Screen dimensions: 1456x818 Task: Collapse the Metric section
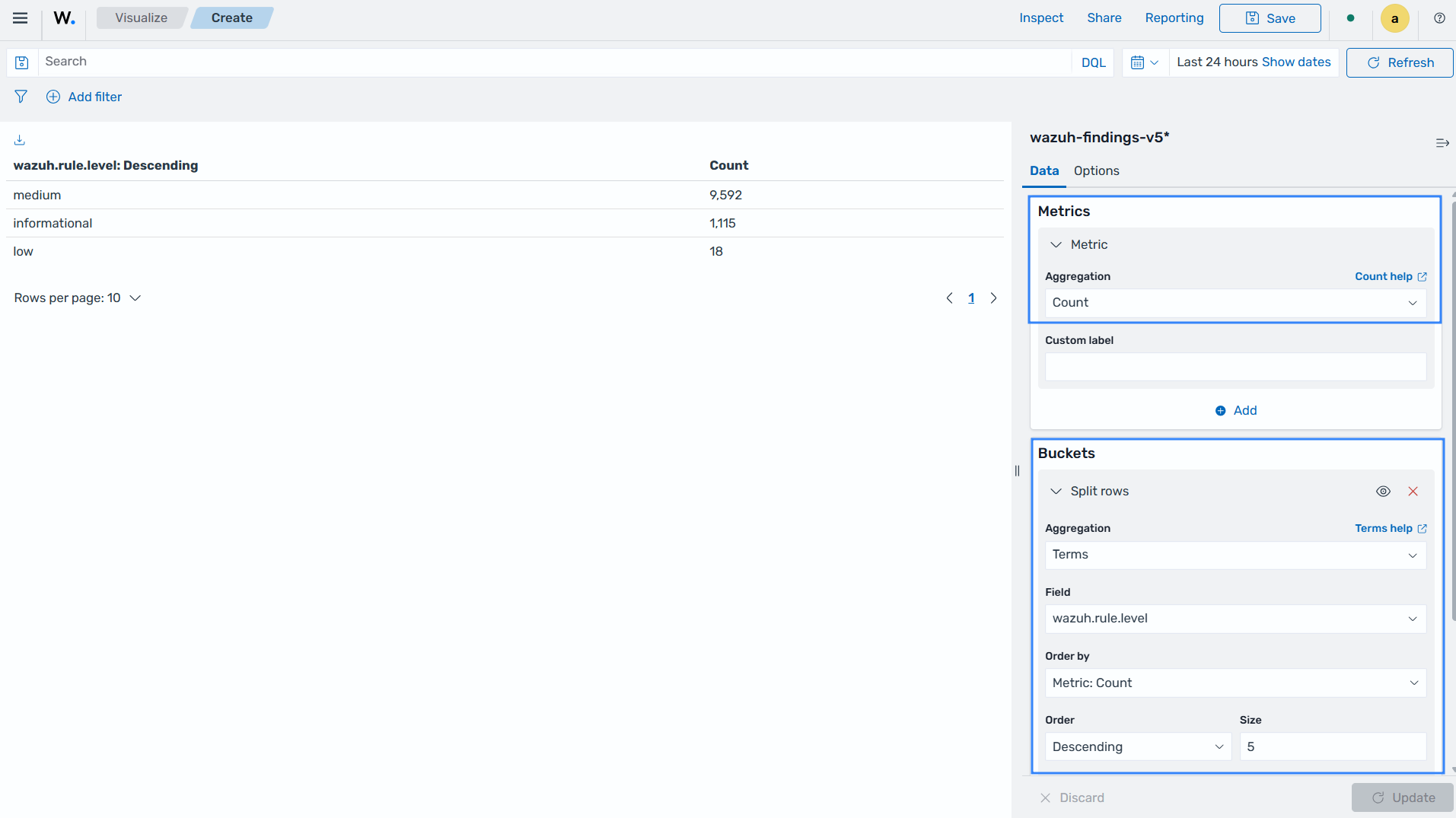click(x=1056, y=244)
